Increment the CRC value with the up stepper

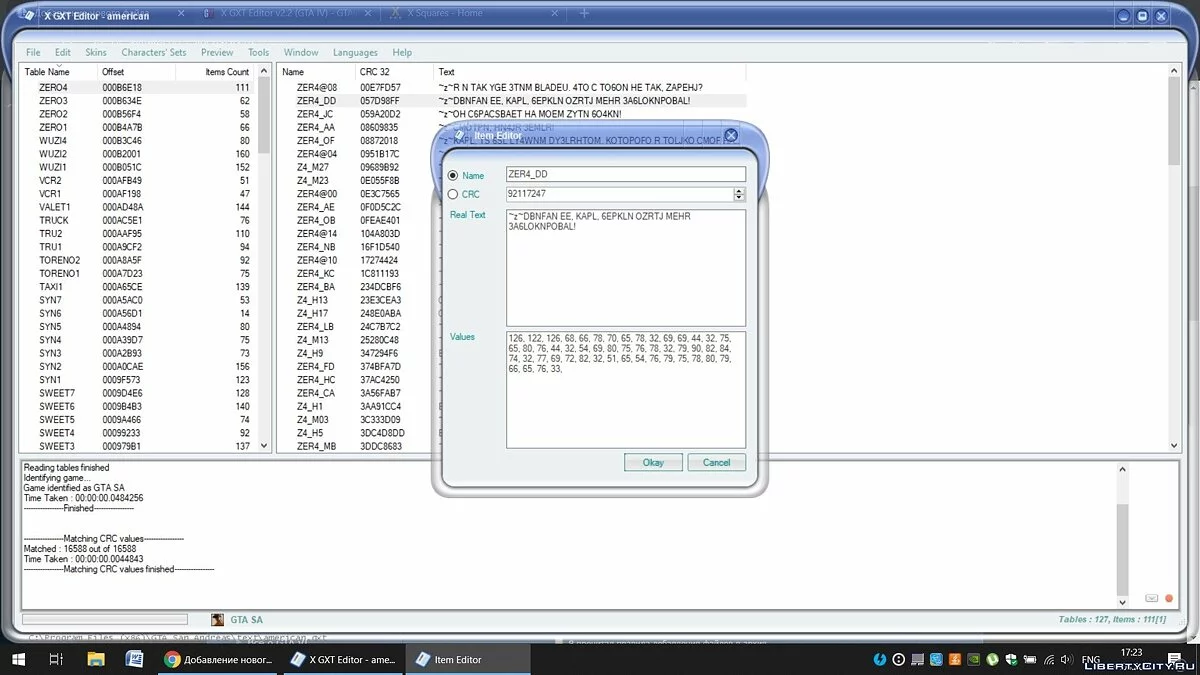click(x=738, y=190)
